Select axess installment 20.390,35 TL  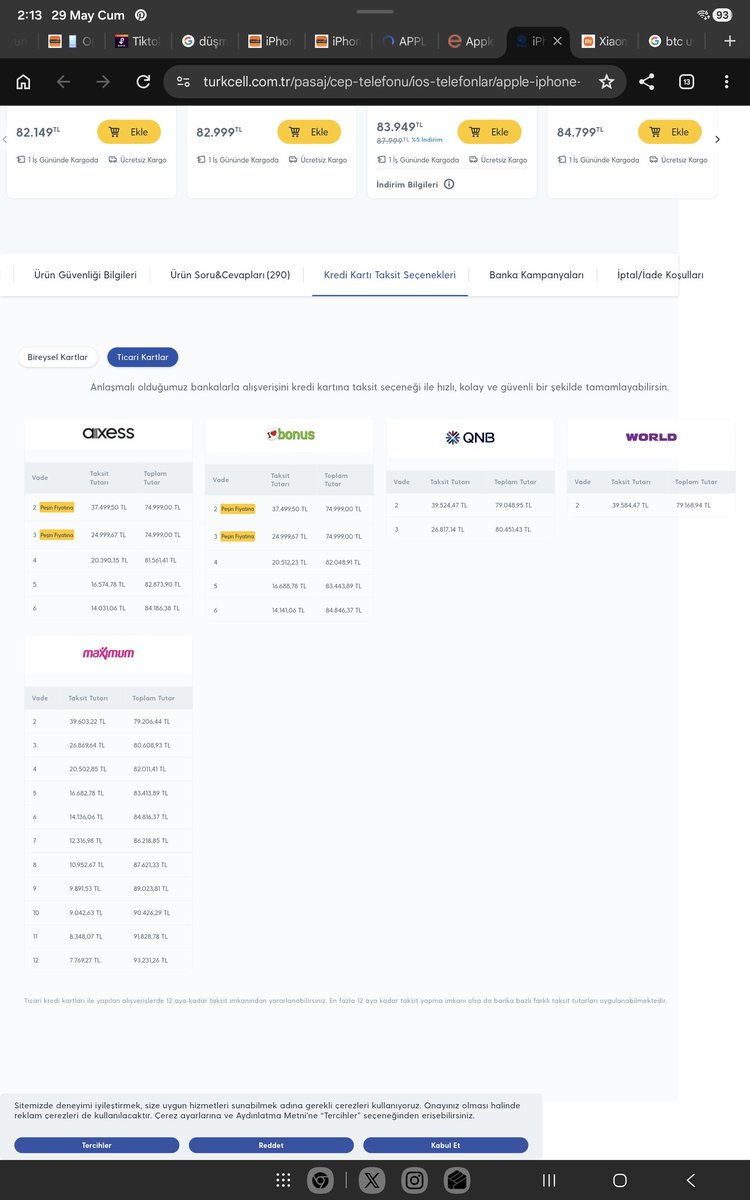click(x=108, y=560)
